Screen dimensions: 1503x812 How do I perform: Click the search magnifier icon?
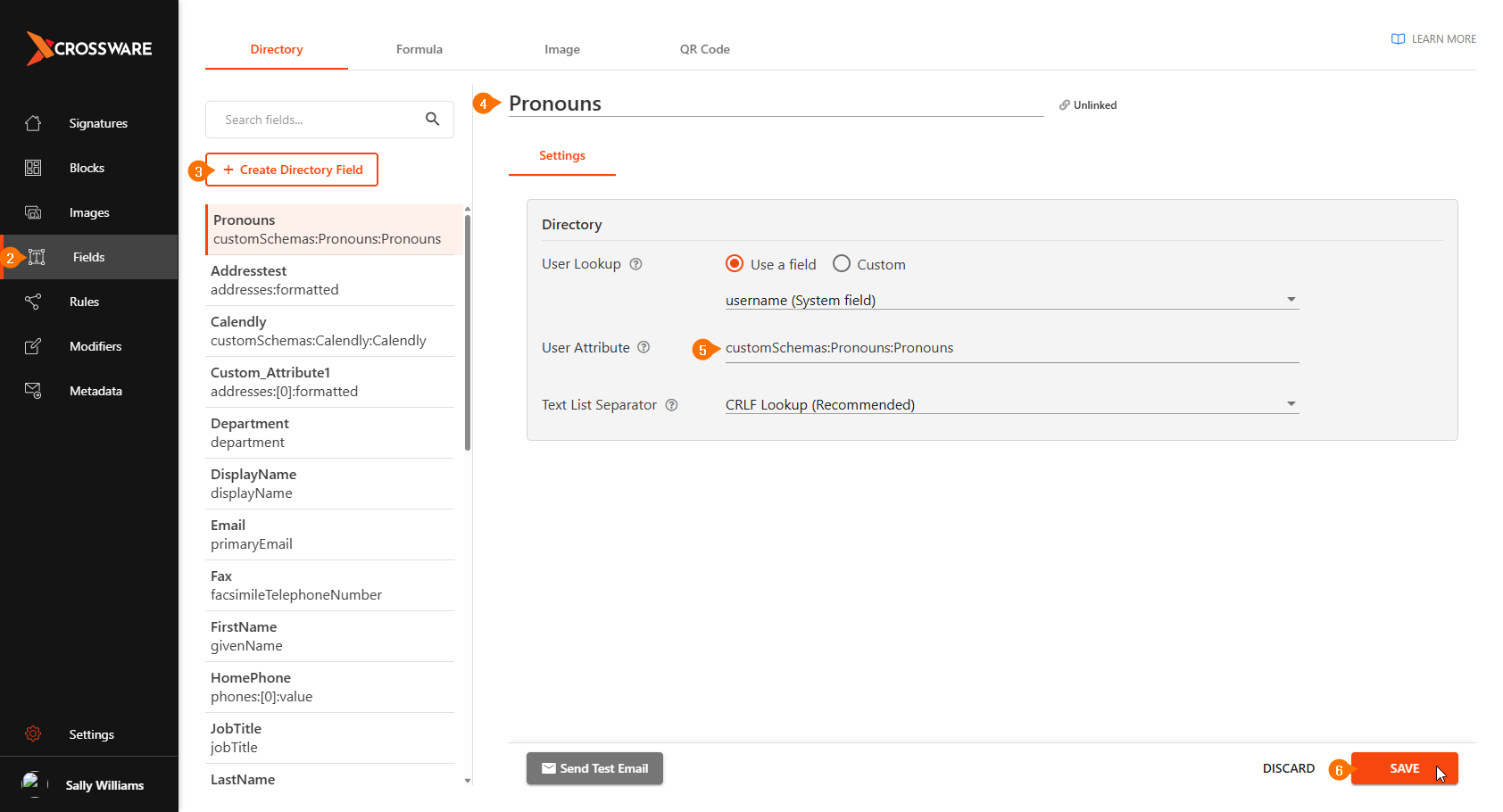[x=432, y=120]
